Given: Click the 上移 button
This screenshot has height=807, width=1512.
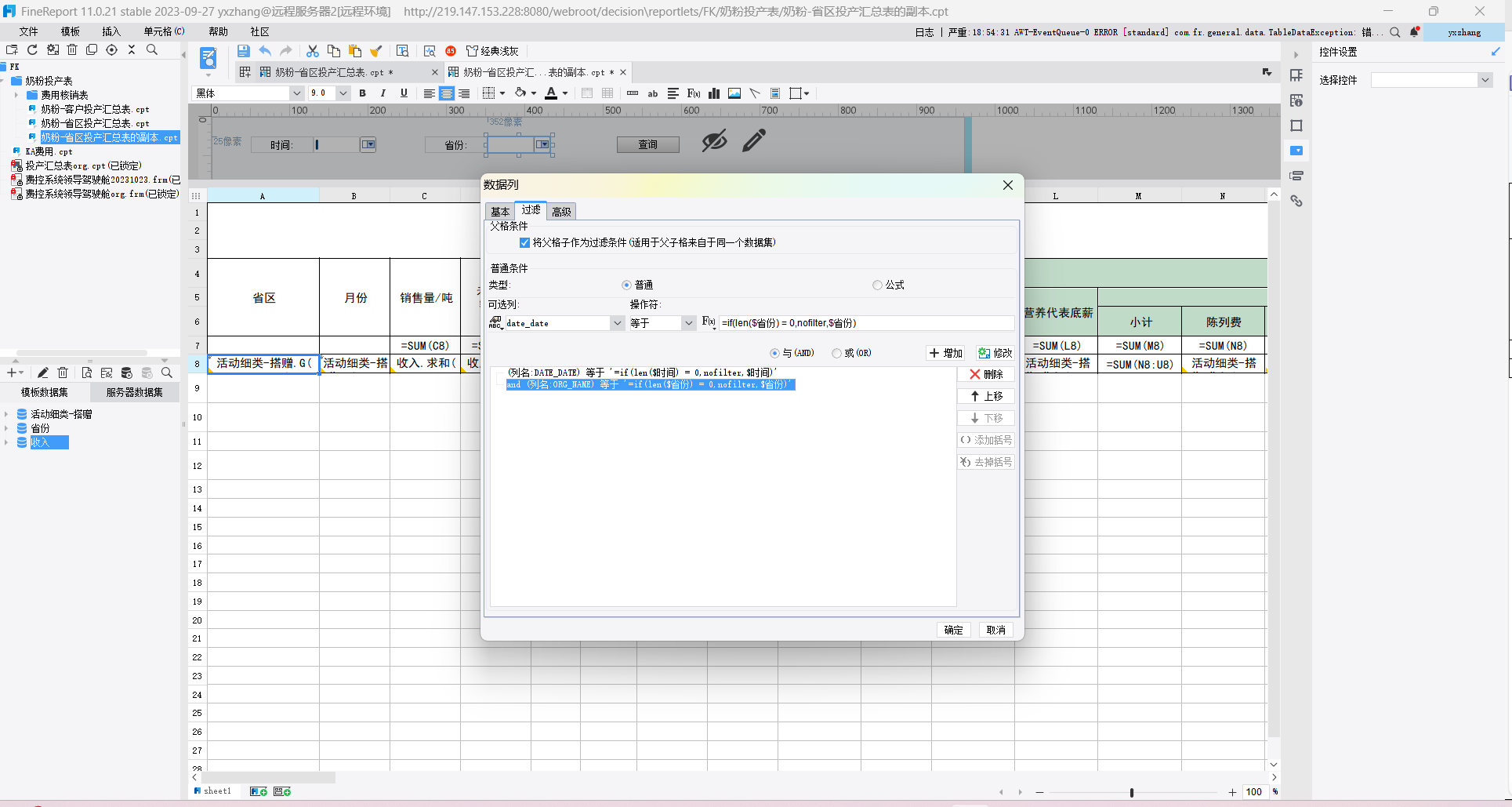Looking at the screenshot, I should pos(986,397).
